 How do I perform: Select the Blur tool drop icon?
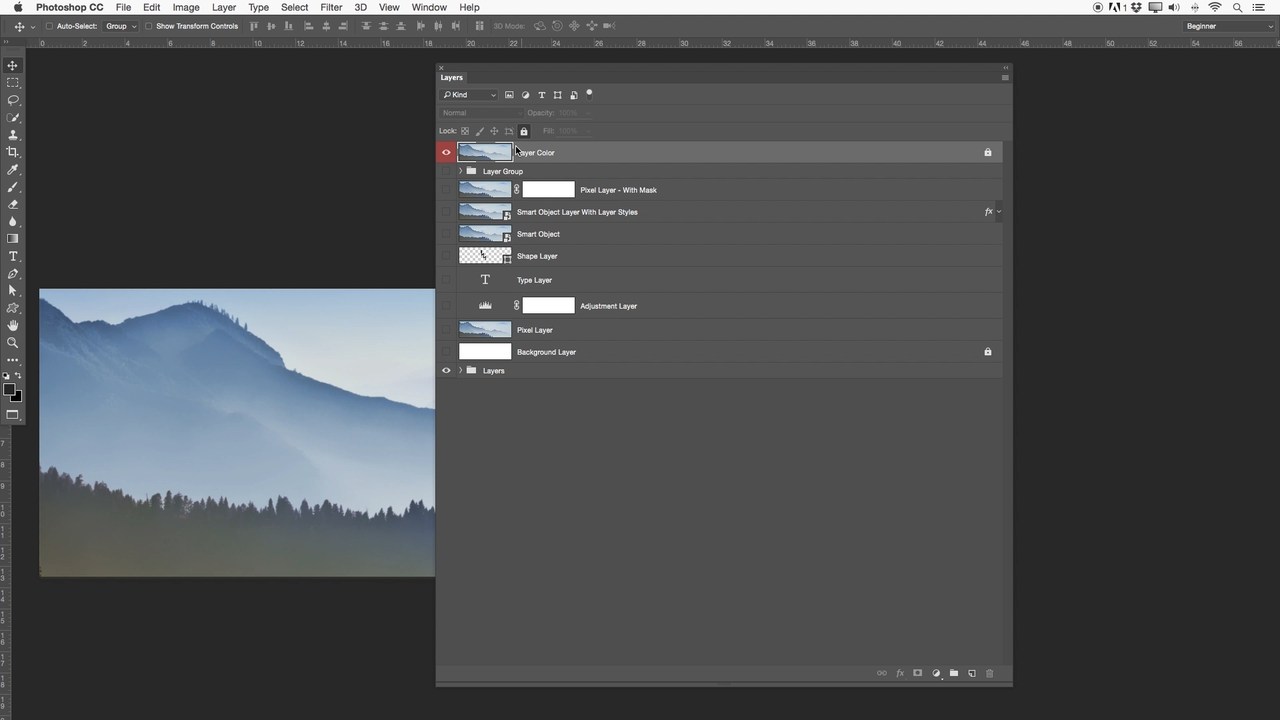[13, 221]
